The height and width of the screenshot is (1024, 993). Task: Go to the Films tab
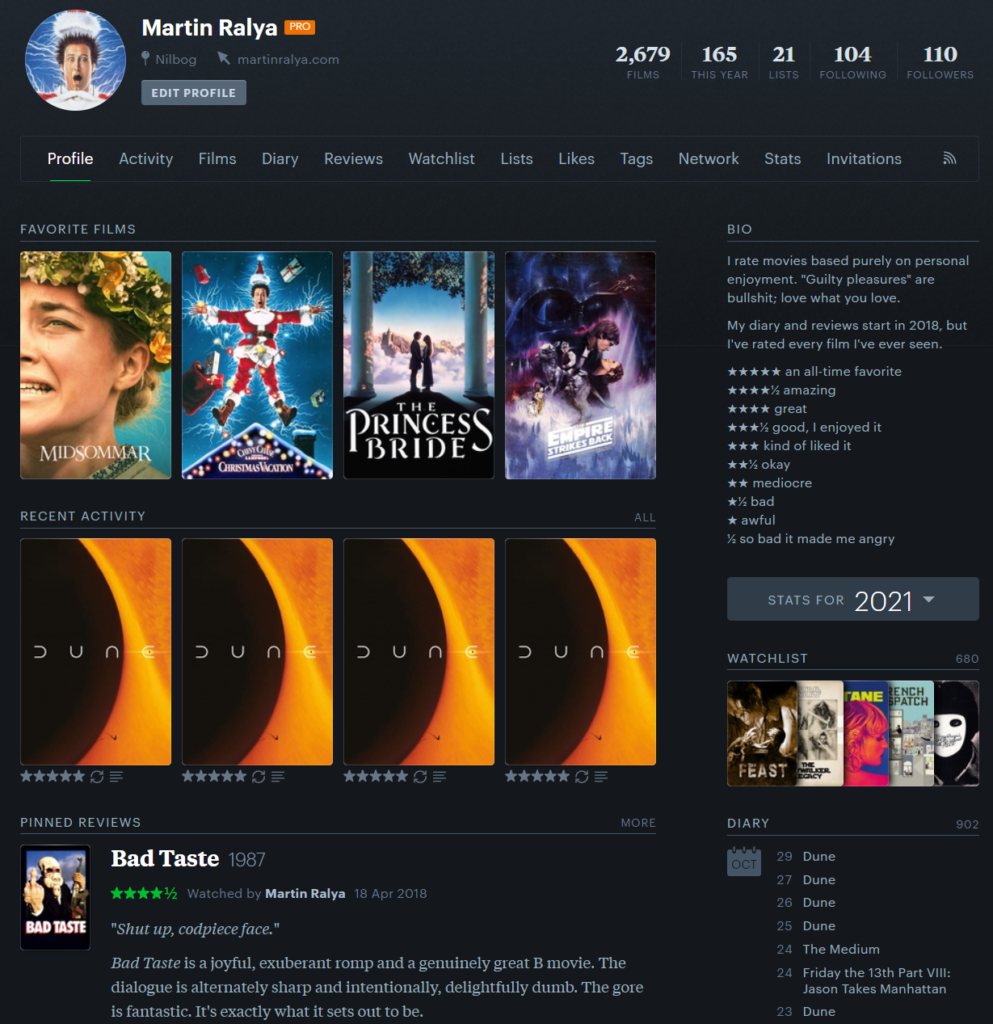[x=217, y=159]
